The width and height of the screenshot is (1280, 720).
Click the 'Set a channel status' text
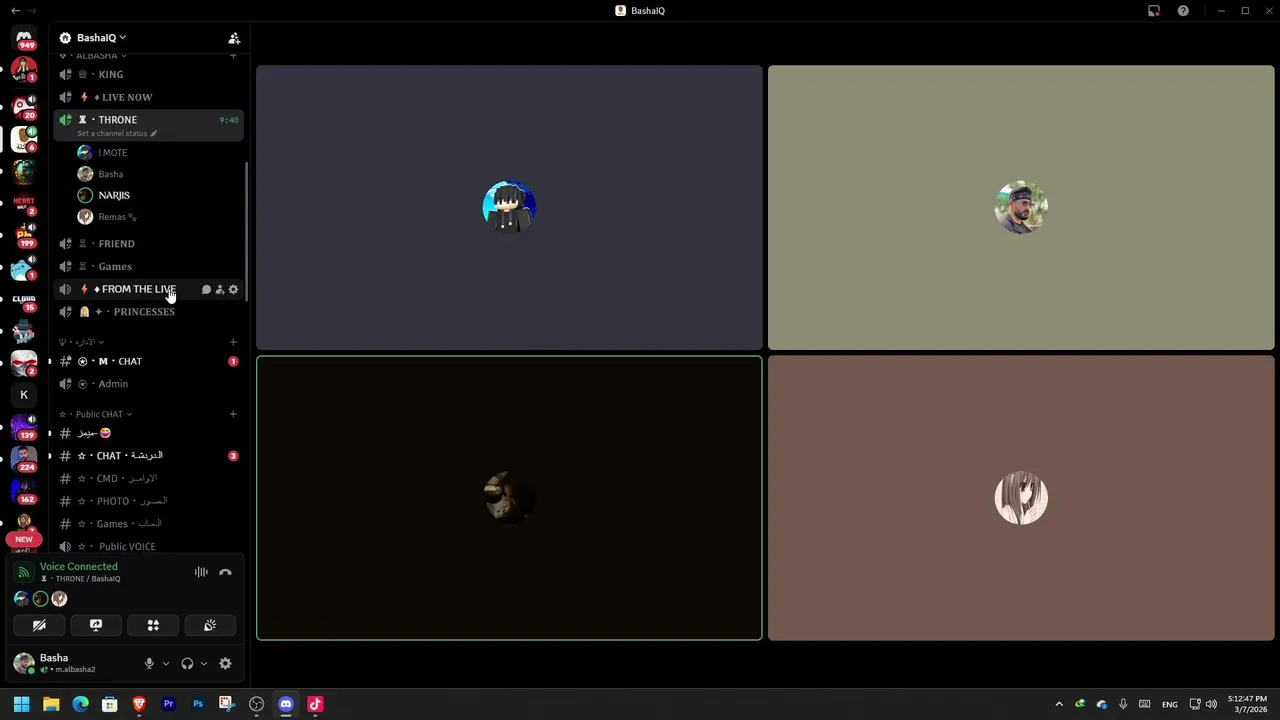pos(112,133)
